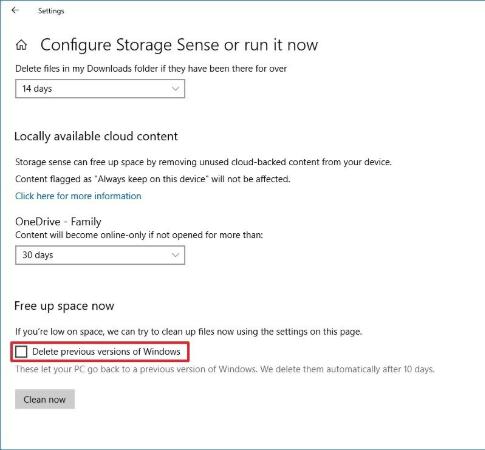Viewport: 485px width, 450px height.
Task: Click the Clean now button
Action: [45, 399]
